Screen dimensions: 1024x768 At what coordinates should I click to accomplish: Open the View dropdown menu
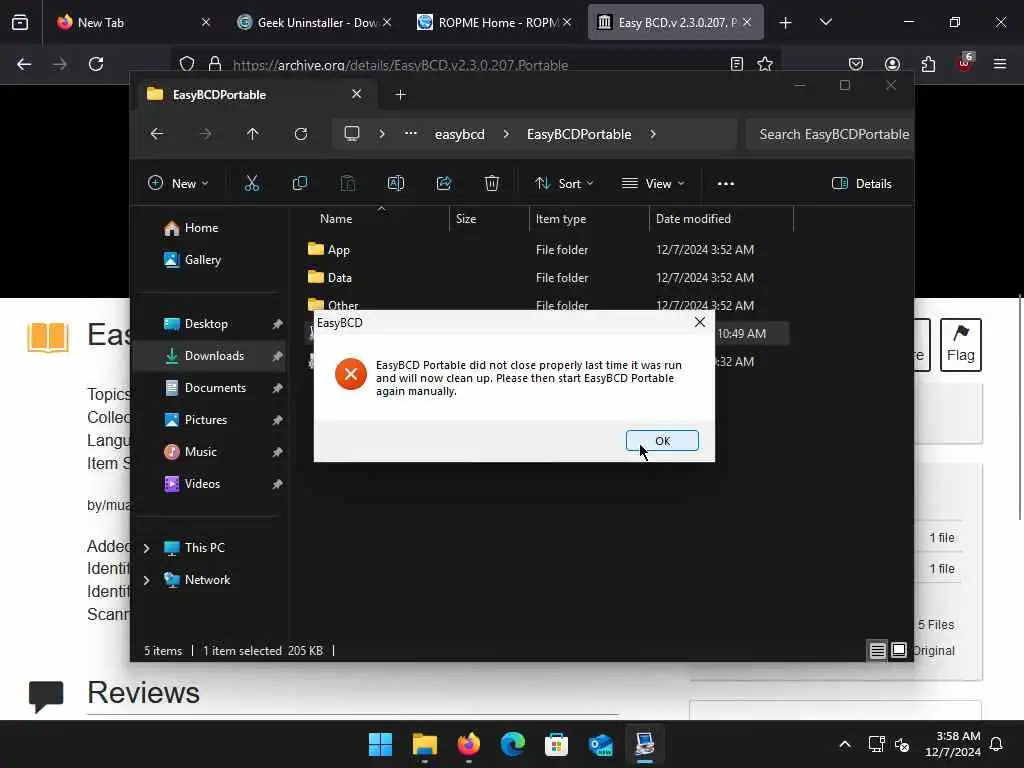pos(653,184)
